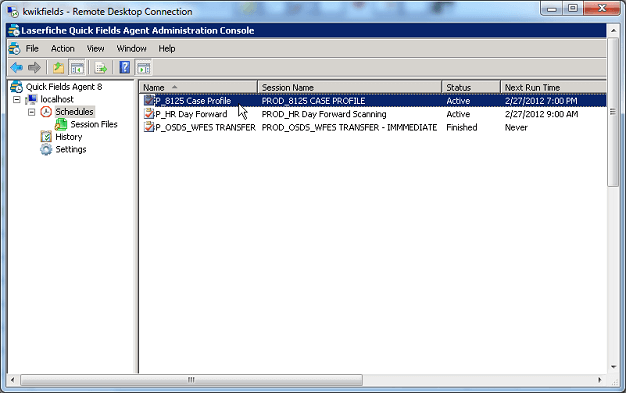The width and height of the screenshot is (626, 393).
Task: Open the Window menu
Action: (x=131, y=48)
